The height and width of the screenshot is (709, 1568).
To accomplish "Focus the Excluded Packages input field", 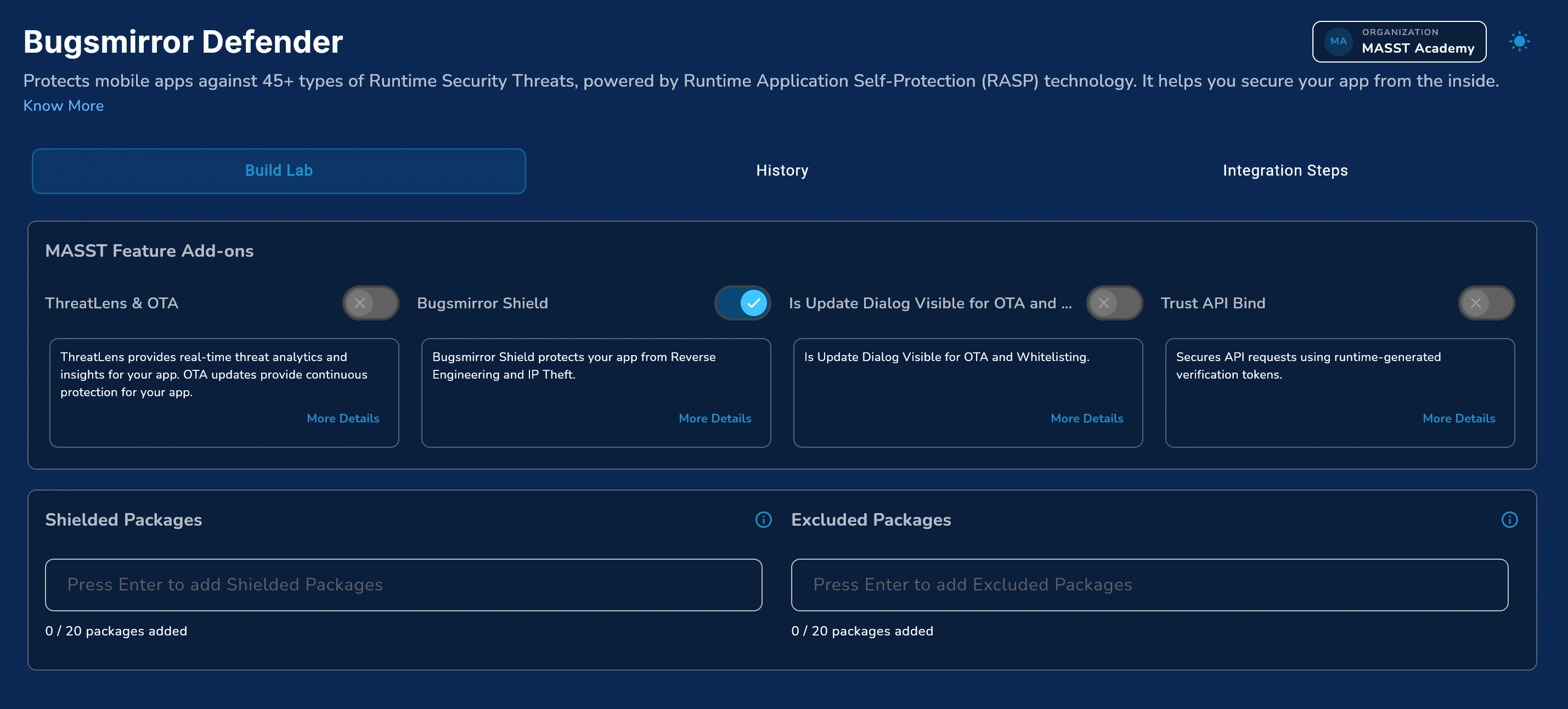I will (x=1149, y=585).
